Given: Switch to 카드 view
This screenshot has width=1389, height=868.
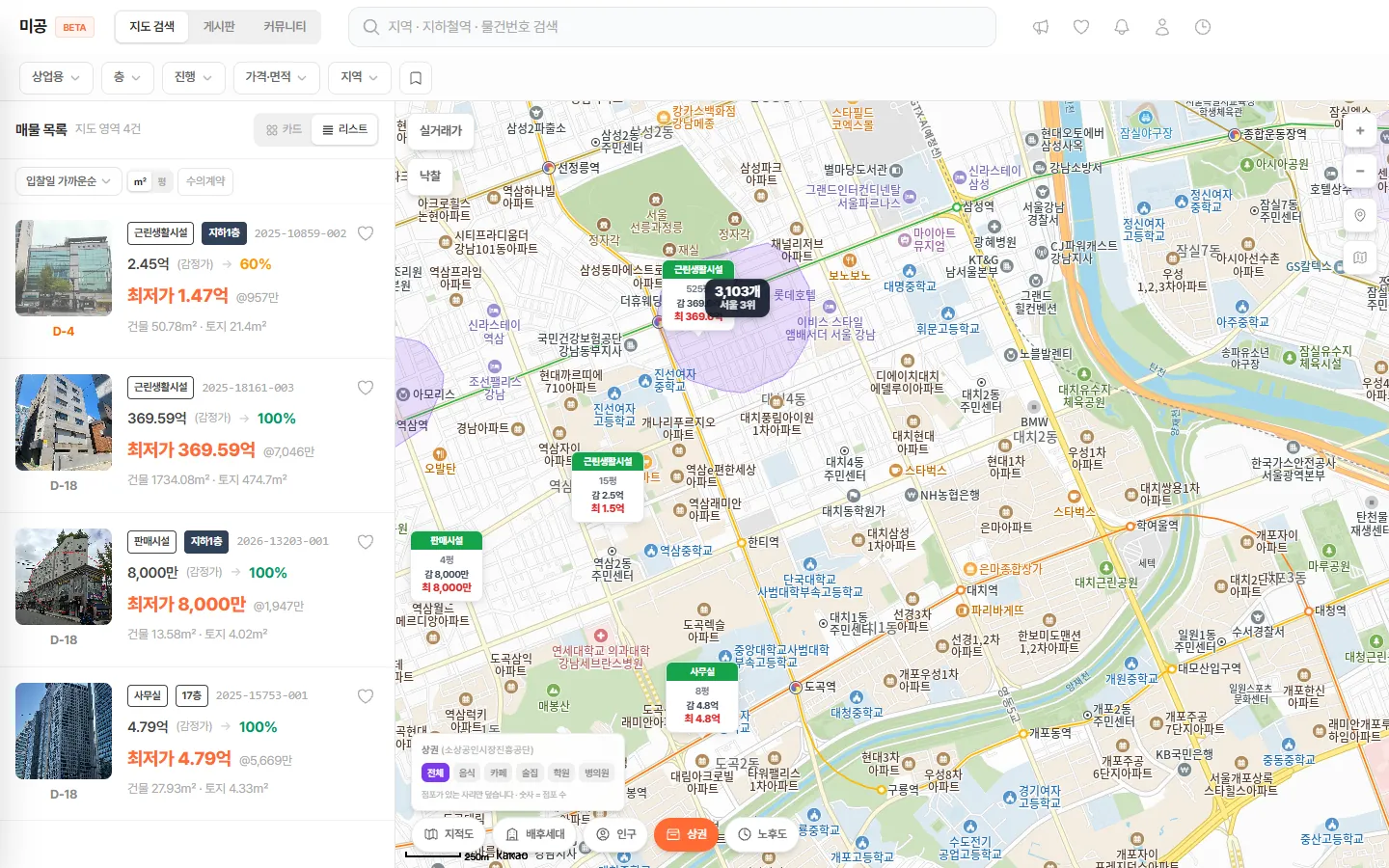Looking at the screenshot, I should [284, 129].
